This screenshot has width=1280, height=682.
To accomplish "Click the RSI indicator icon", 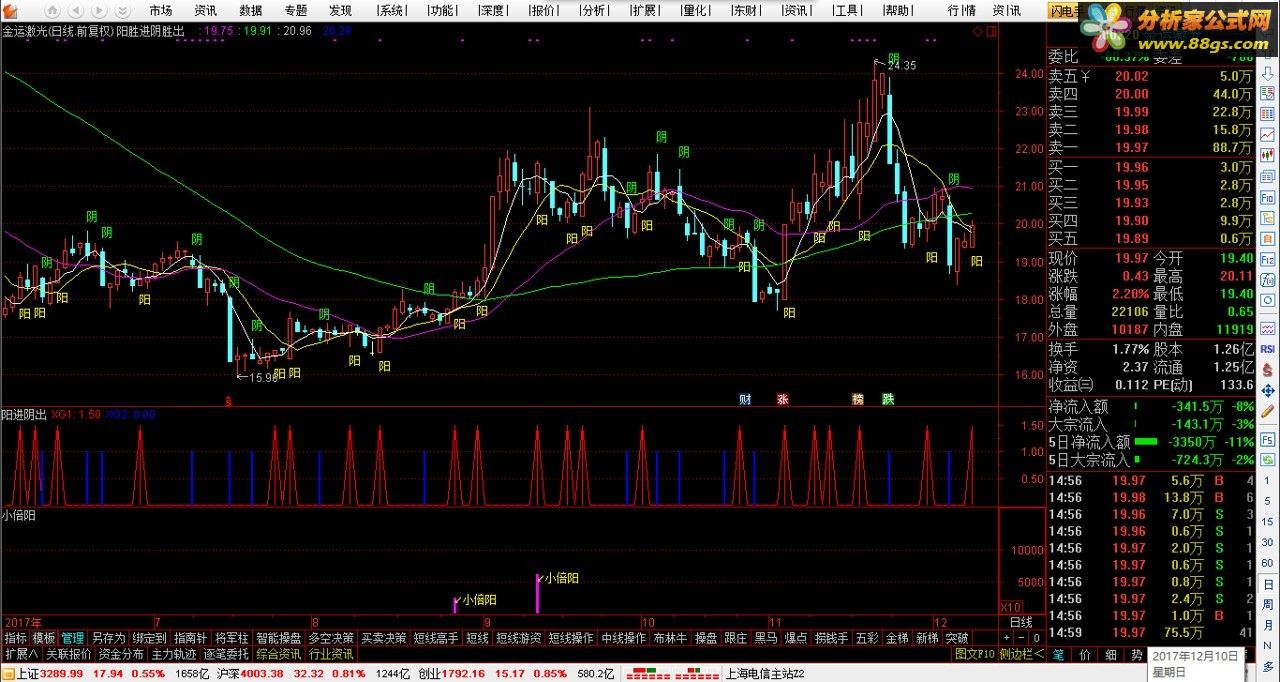I will coord(1267,349).
